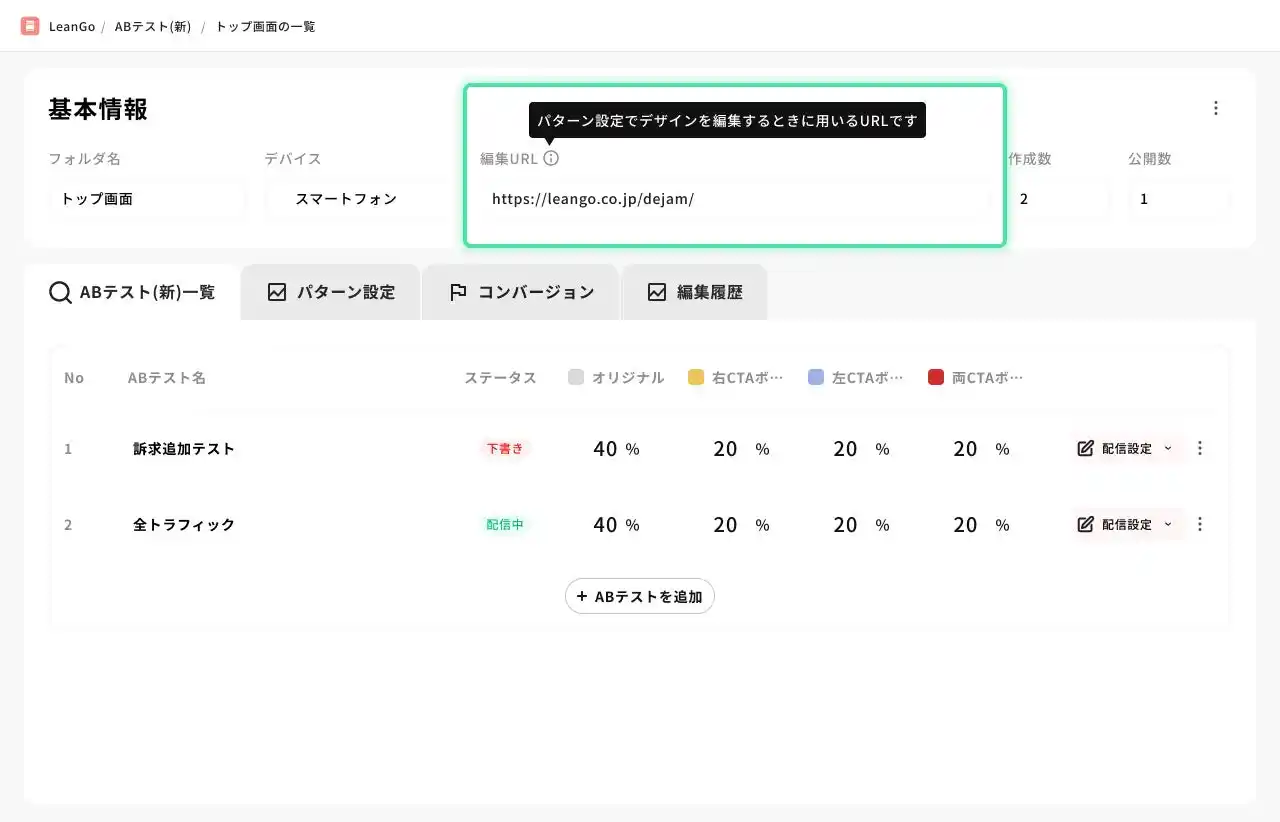1280x822 pixels.
Task: Click the yellow 右CTAボ… color swatch
Action: (x=696, y=377)
